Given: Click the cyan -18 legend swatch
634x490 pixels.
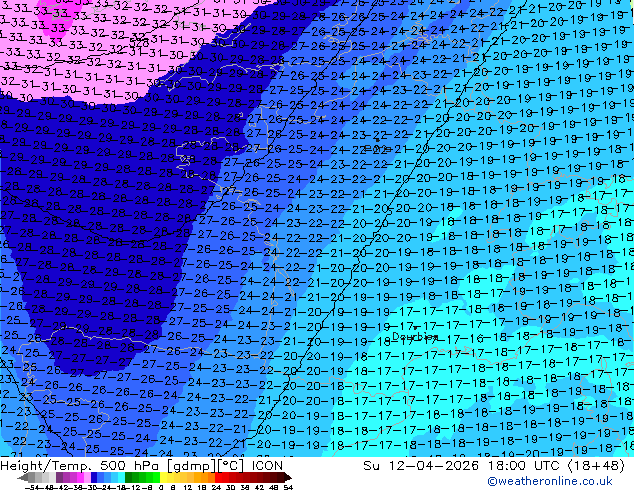Looking at the screenshot, I should pos(121,477).
